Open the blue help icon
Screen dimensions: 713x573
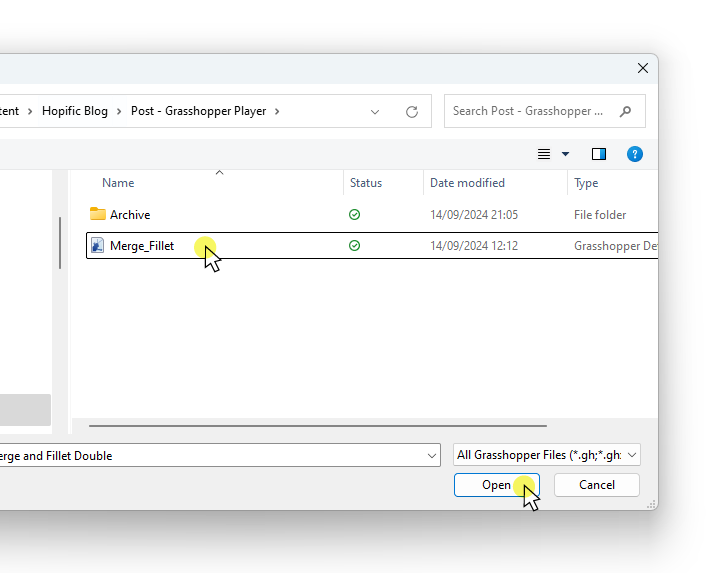pos(634,154)
